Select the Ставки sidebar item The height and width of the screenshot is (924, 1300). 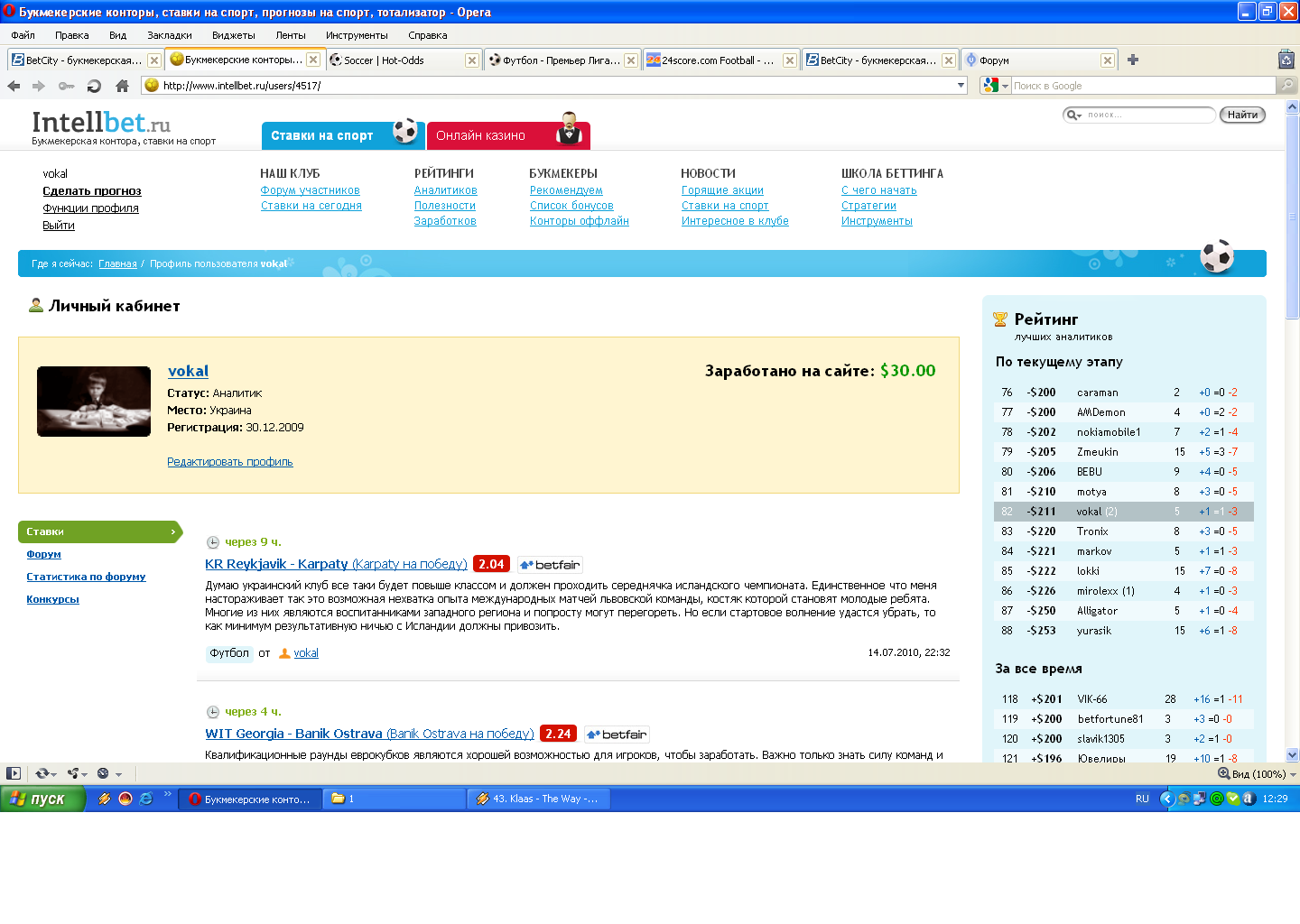coord(99,531)
